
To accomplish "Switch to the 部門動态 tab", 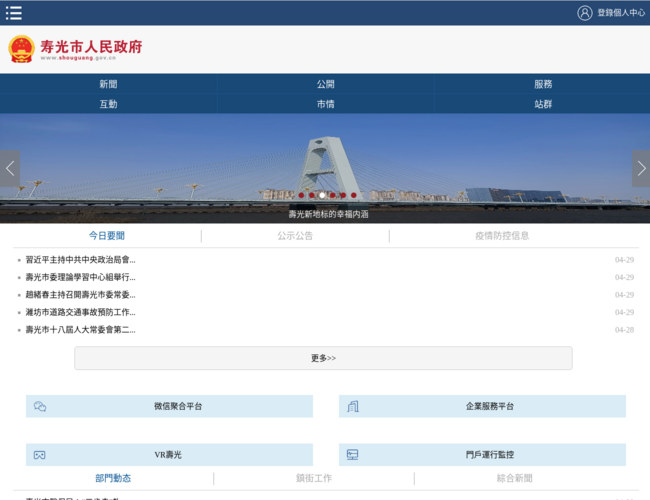I will [x=113, y=478].
